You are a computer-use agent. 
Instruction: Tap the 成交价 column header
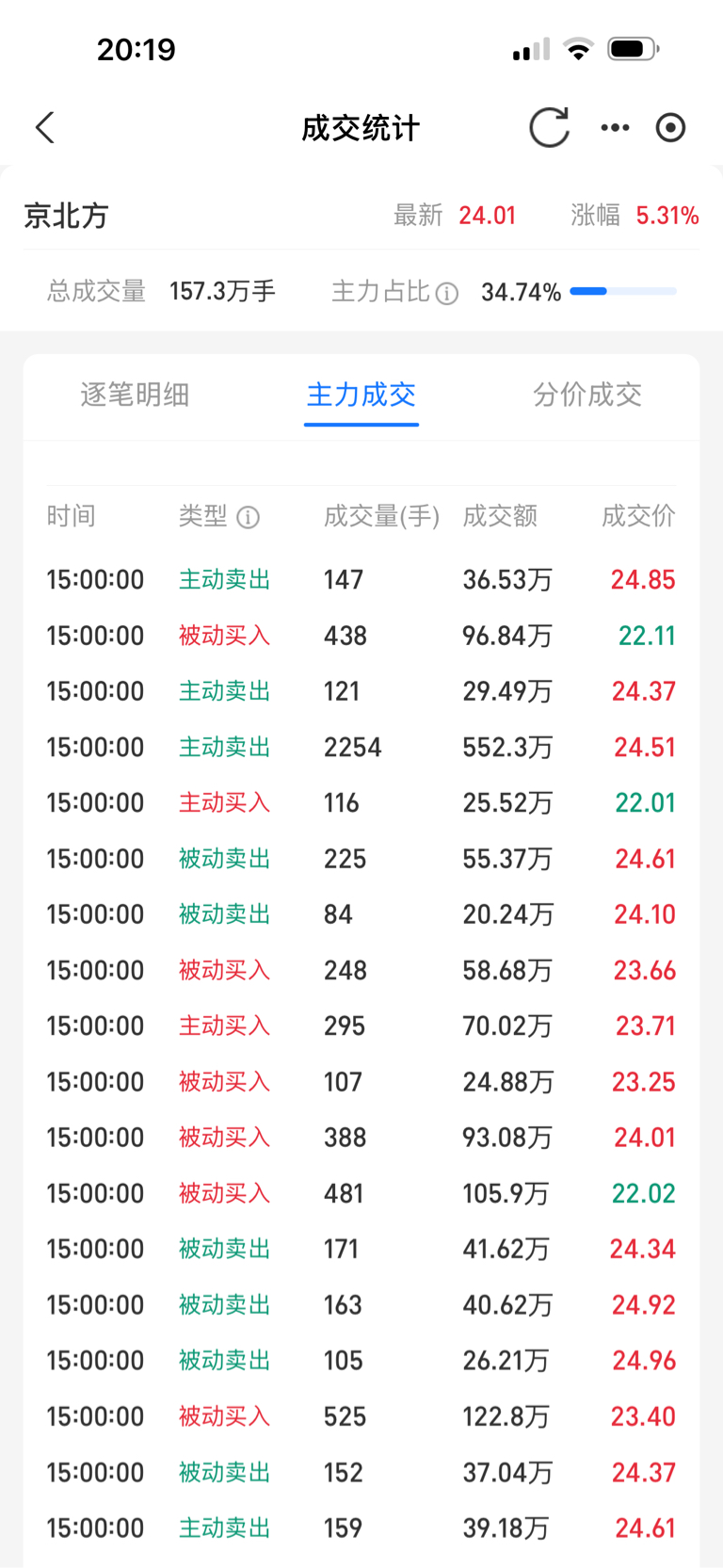point(639,516)
